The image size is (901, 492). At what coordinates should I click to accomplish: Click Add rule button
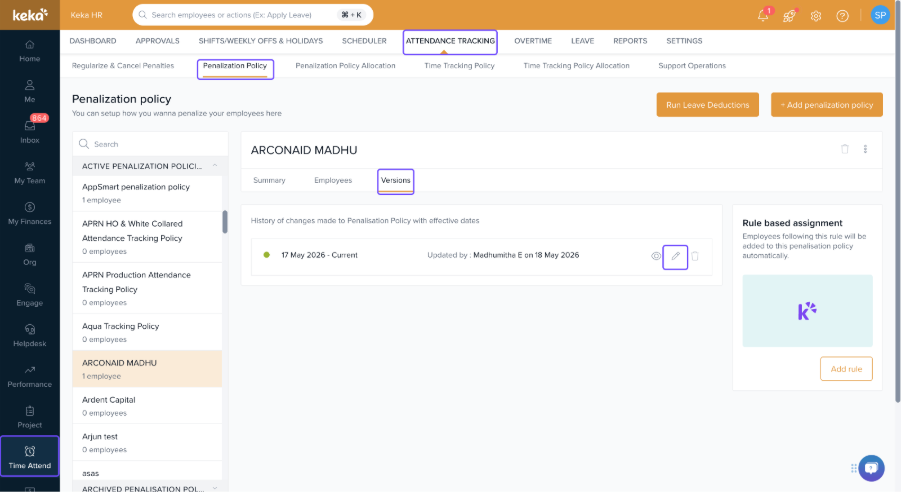pyautogui.click(x=846, y=368)
